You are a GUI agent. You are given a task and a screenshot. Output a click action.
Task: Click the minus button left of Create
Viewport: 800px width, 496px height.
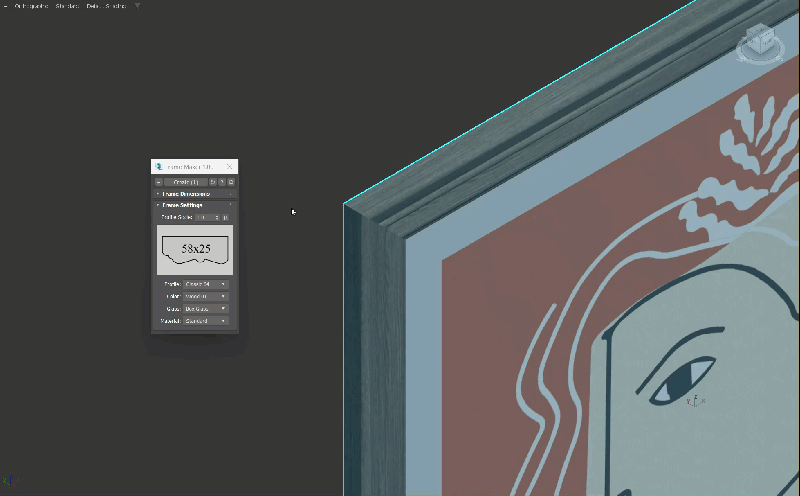(x=159, y=182)
